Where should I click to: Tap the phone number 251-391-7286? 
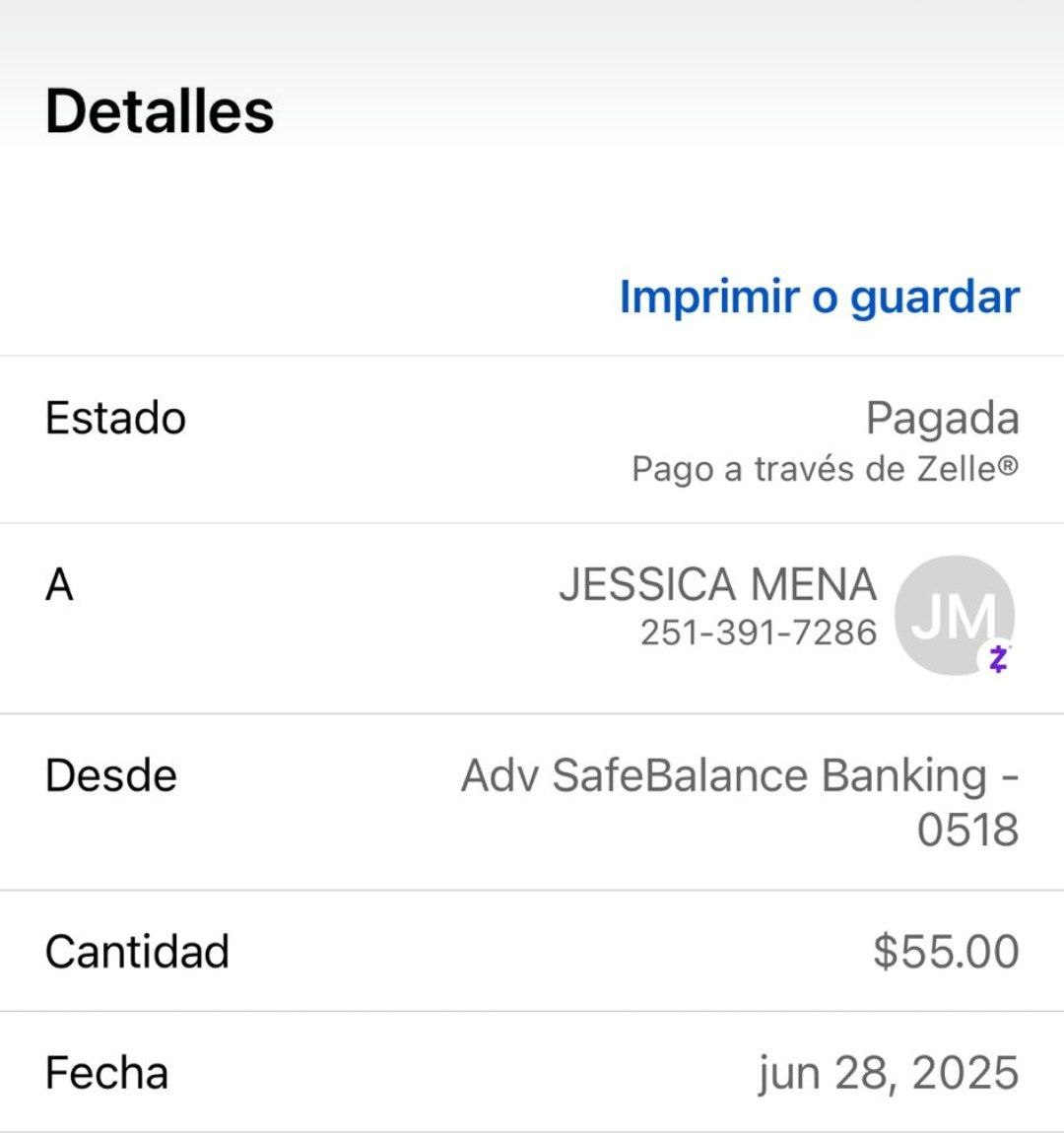[x=758, y=632]
